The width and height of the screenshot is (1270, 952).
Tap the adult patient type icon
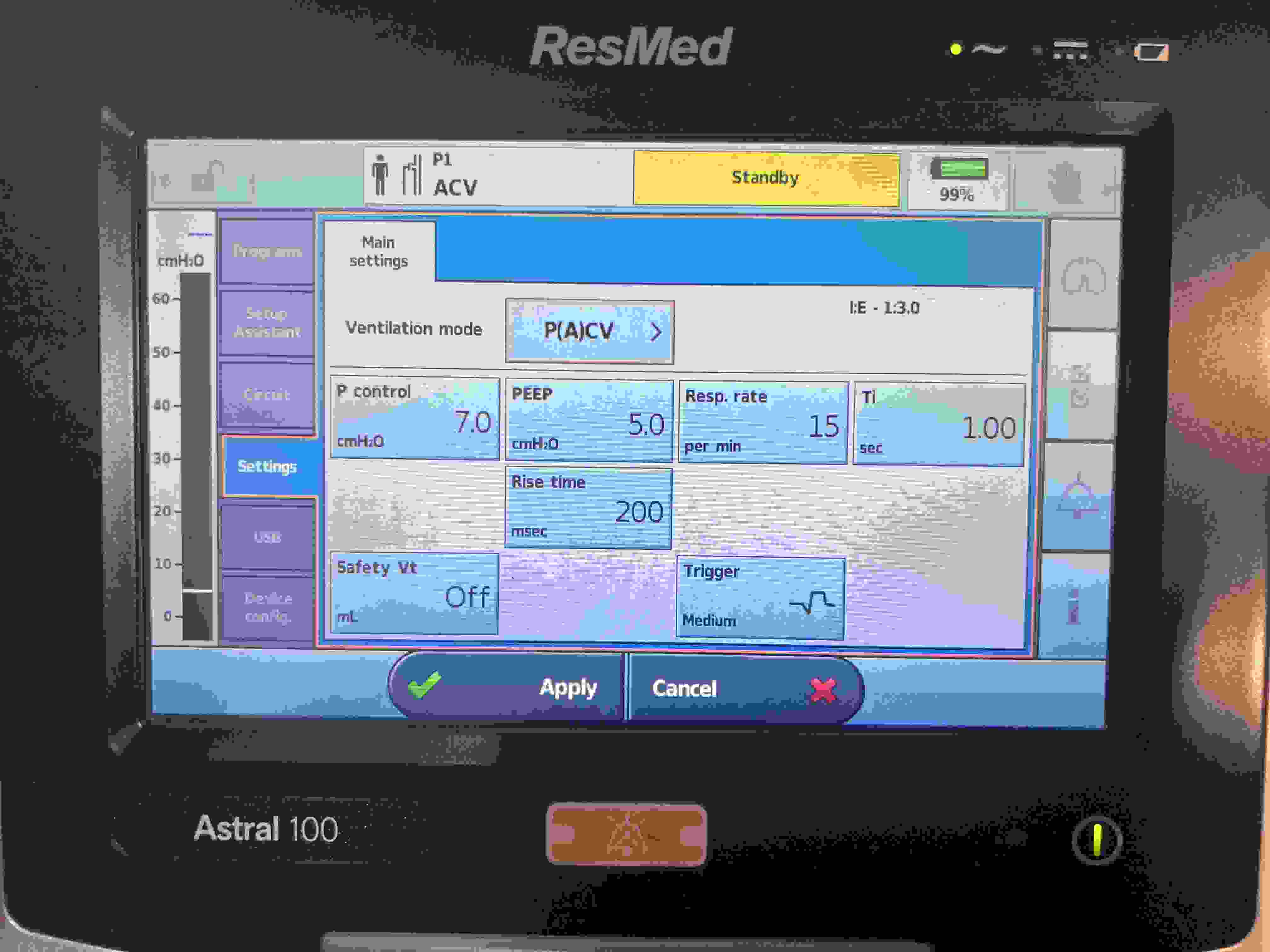pos(380,175)
